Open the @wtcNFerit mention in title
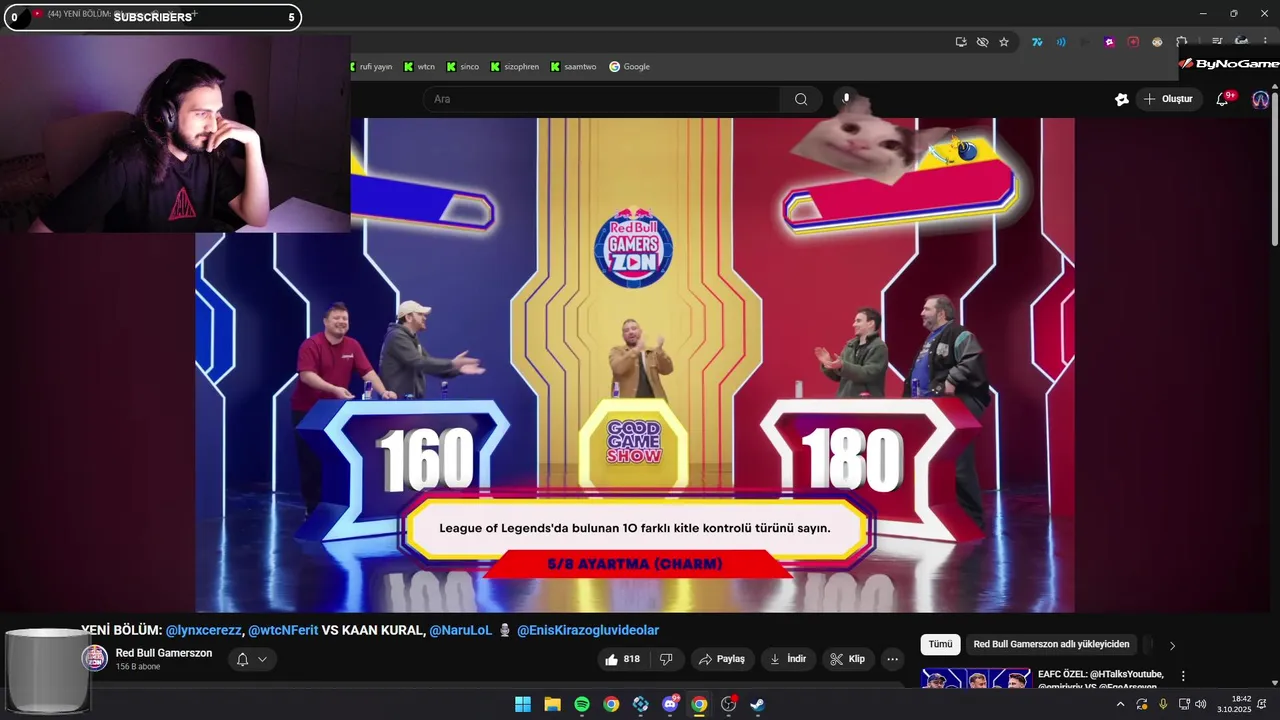This screenshot has width=1280, height=720. (283, 630)
